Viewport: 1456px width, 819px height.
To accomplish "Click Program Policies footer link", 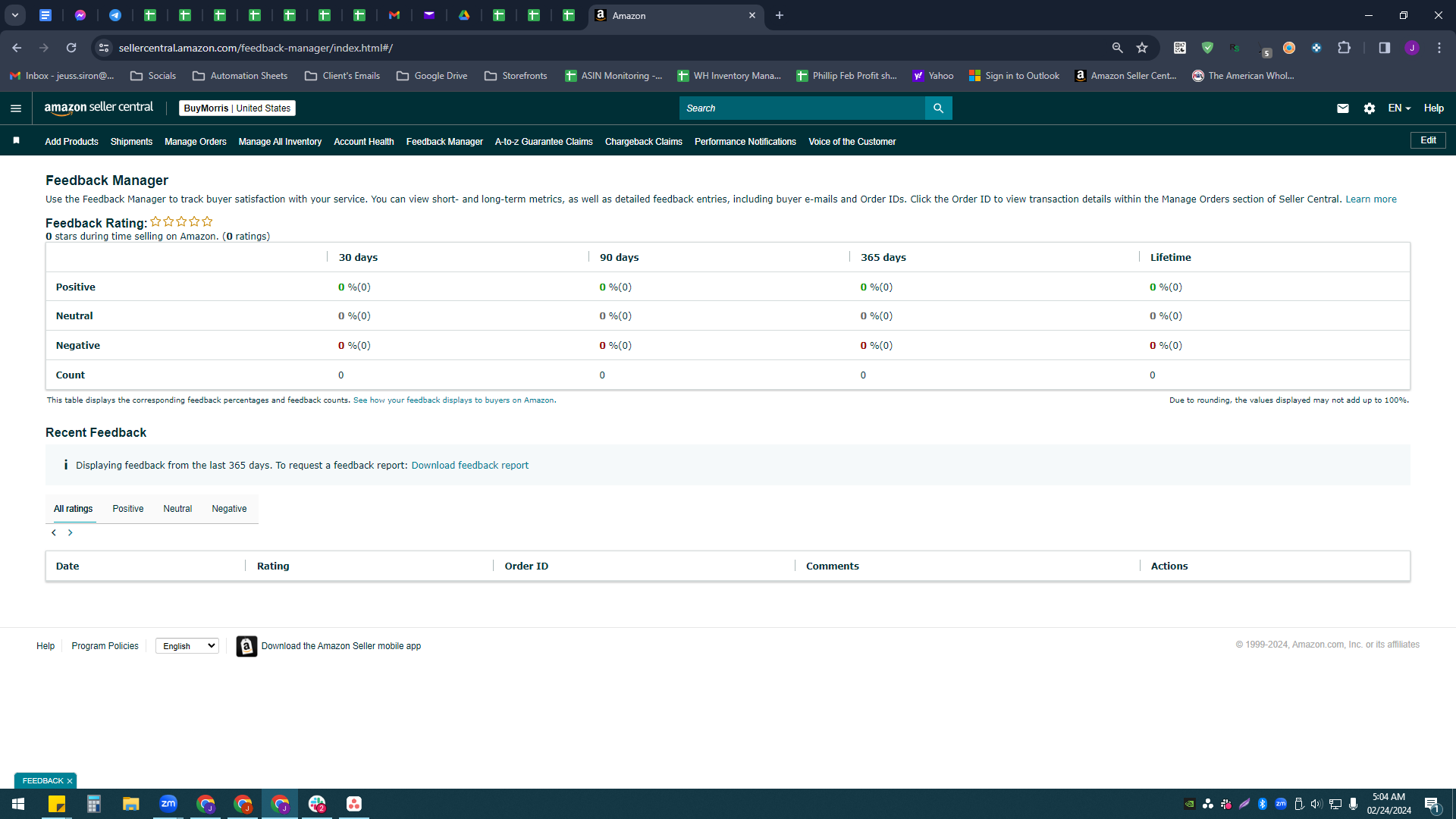I will coord(105,646).
